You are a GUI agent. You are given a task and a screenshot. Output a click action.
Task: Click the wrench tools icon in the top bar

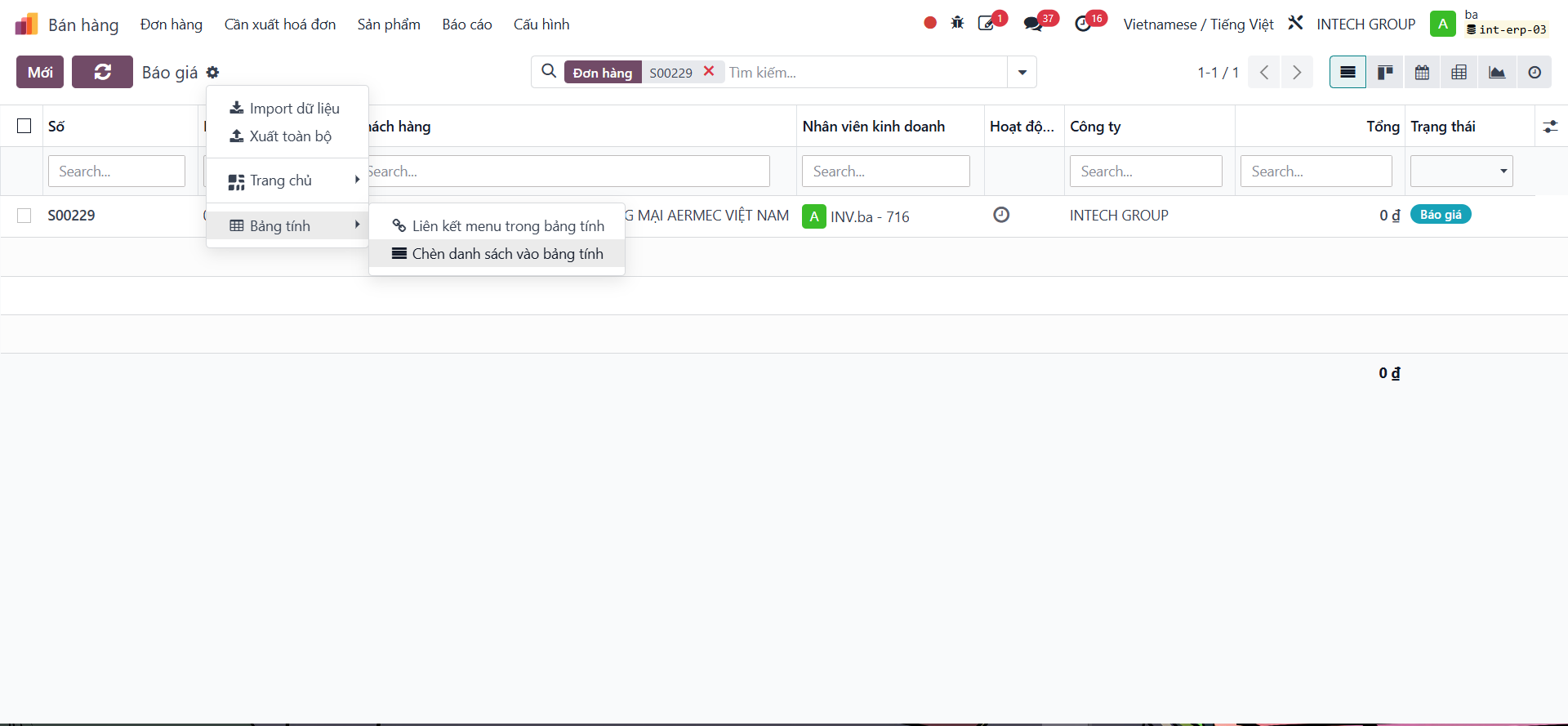[1295, 23]
